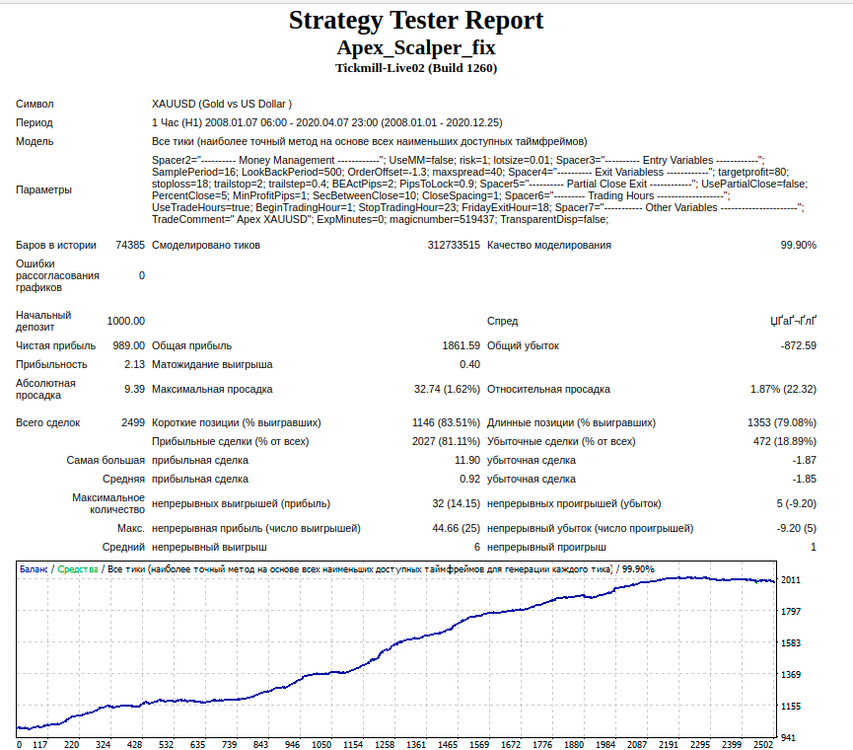Click the "Спред" label
Screen dimensions: 853x750
pos(502,321)
